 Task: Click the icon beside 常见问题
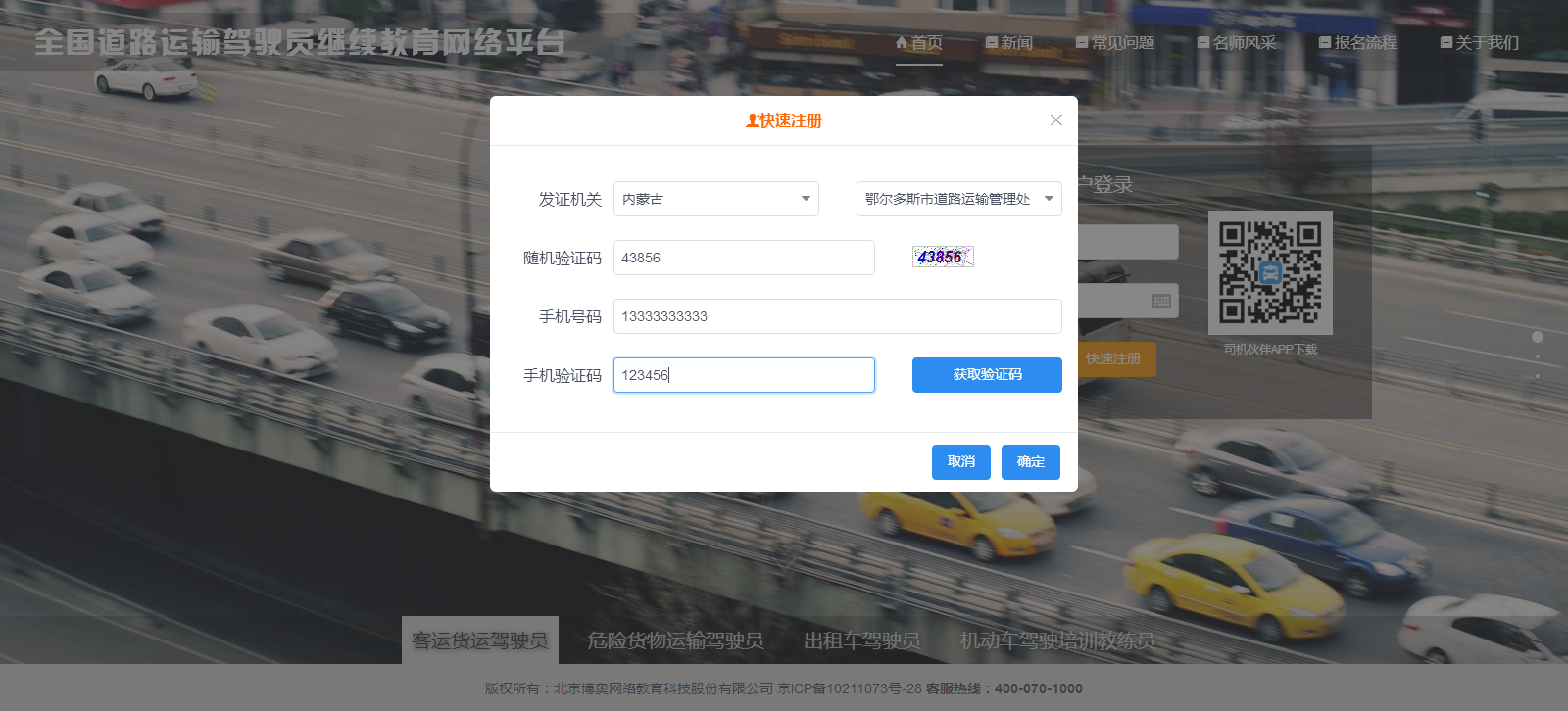(x=1082, y=42)
